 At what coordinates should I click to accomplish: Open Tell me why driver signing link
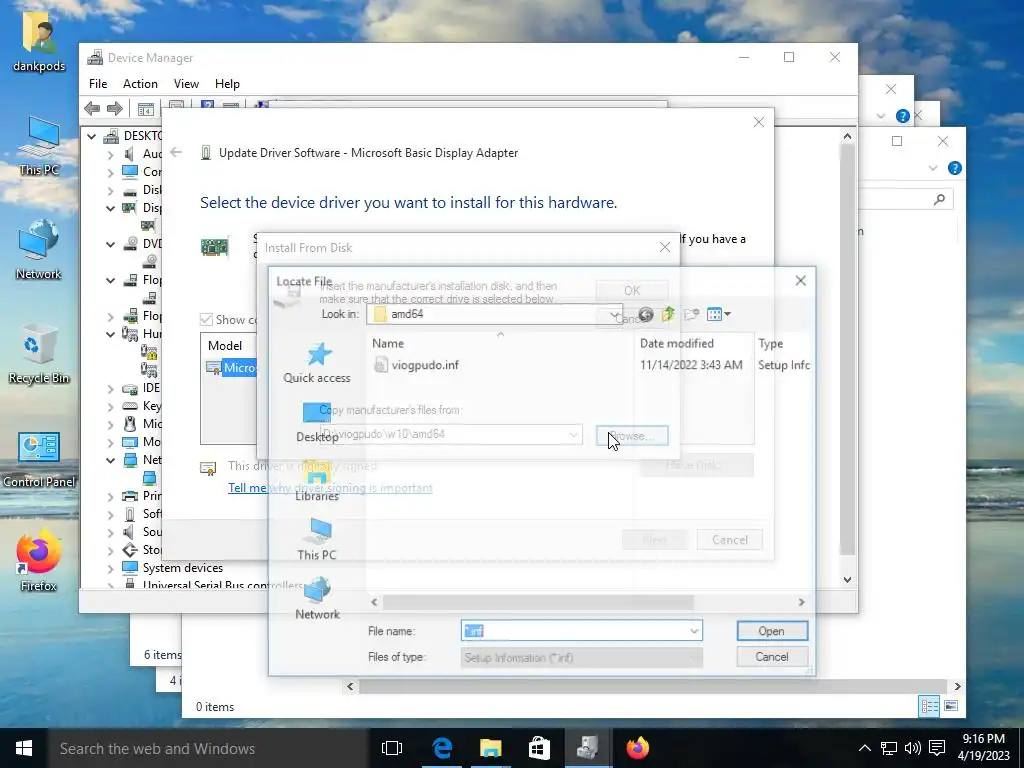click(x=330, y=488)
